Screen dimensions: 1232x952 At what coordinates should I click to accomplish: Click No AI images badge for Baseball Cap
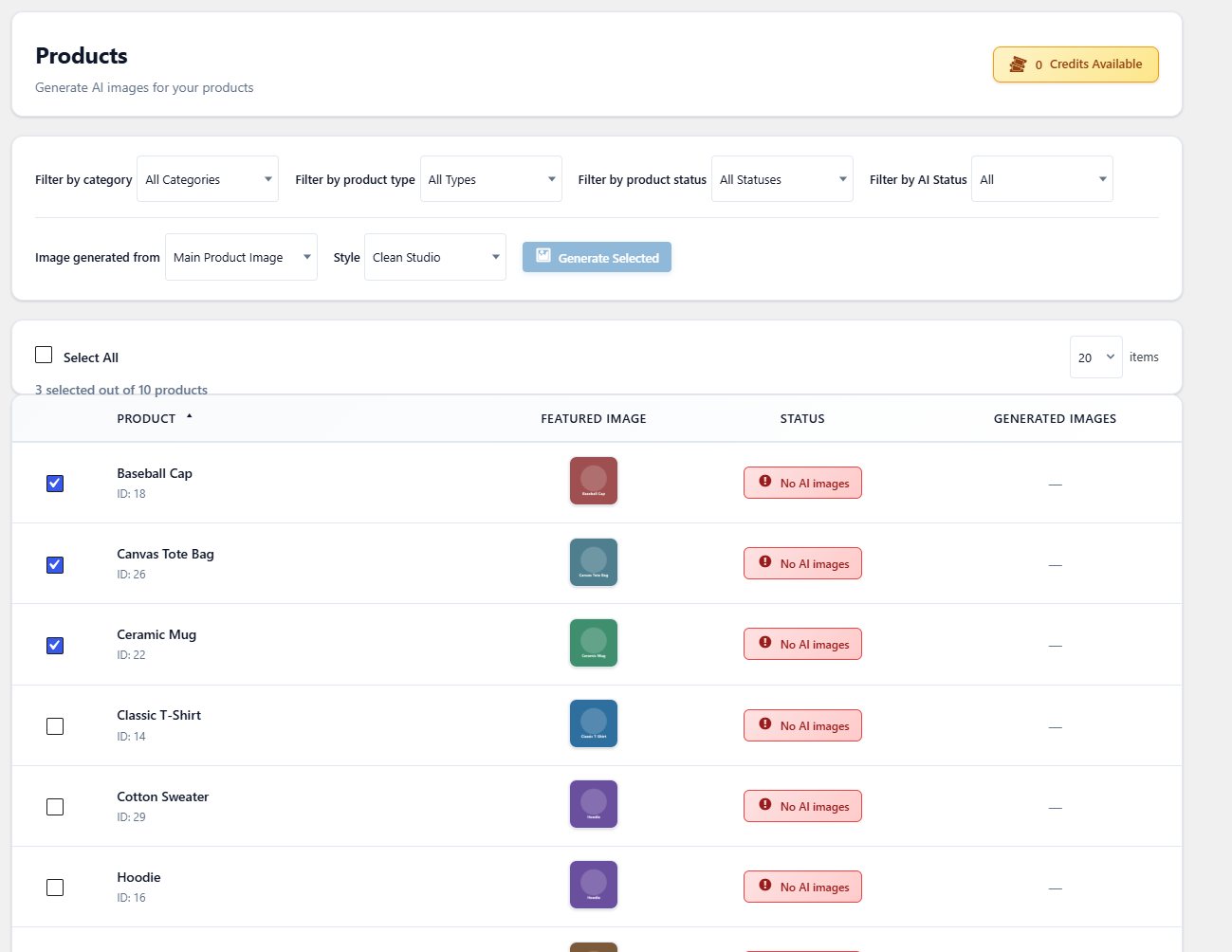[802, 483]
